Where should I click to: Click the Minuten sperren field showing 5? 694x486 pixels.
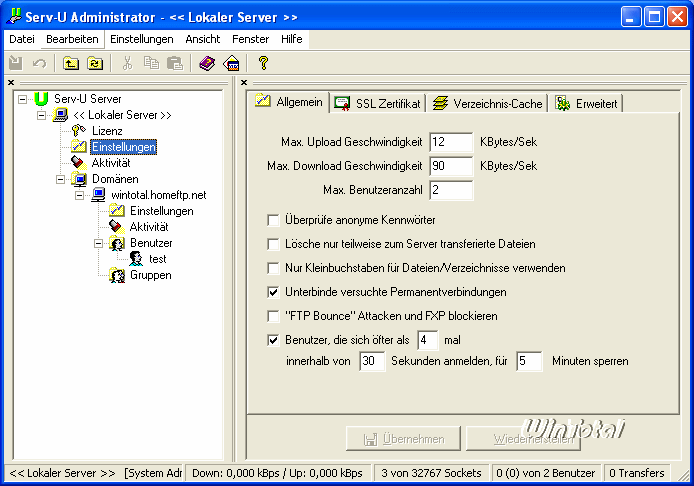click(529, 361)
